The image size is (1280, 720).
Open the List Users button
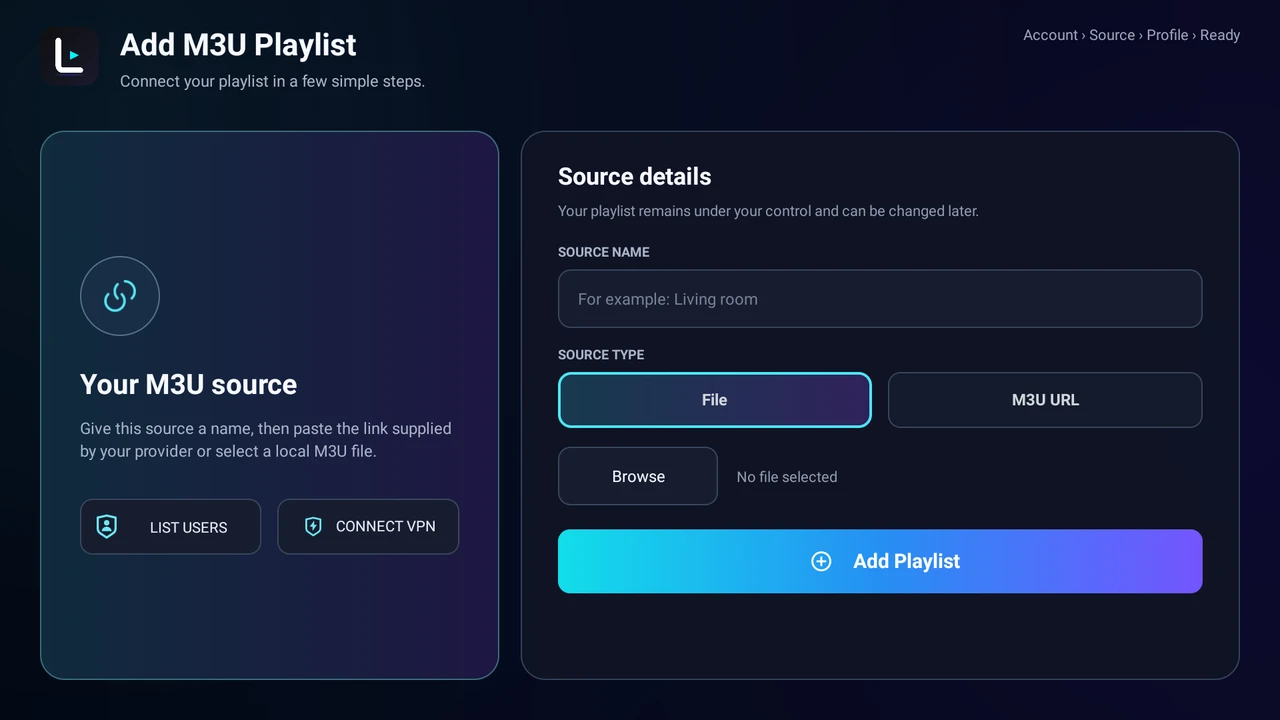point(170,527)
